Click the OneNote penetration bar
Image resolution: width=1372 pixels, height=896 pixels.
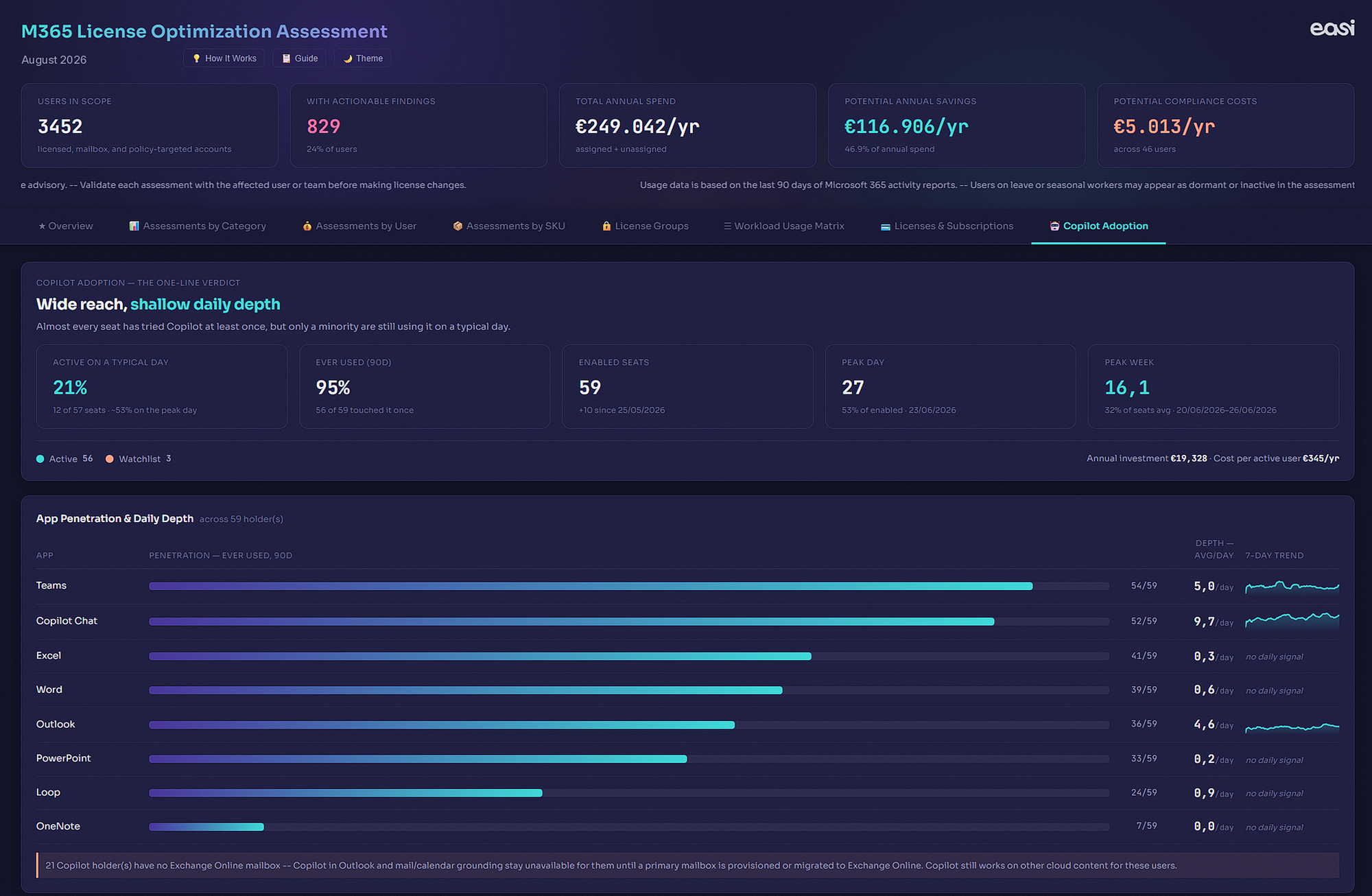tap(629, 827)
